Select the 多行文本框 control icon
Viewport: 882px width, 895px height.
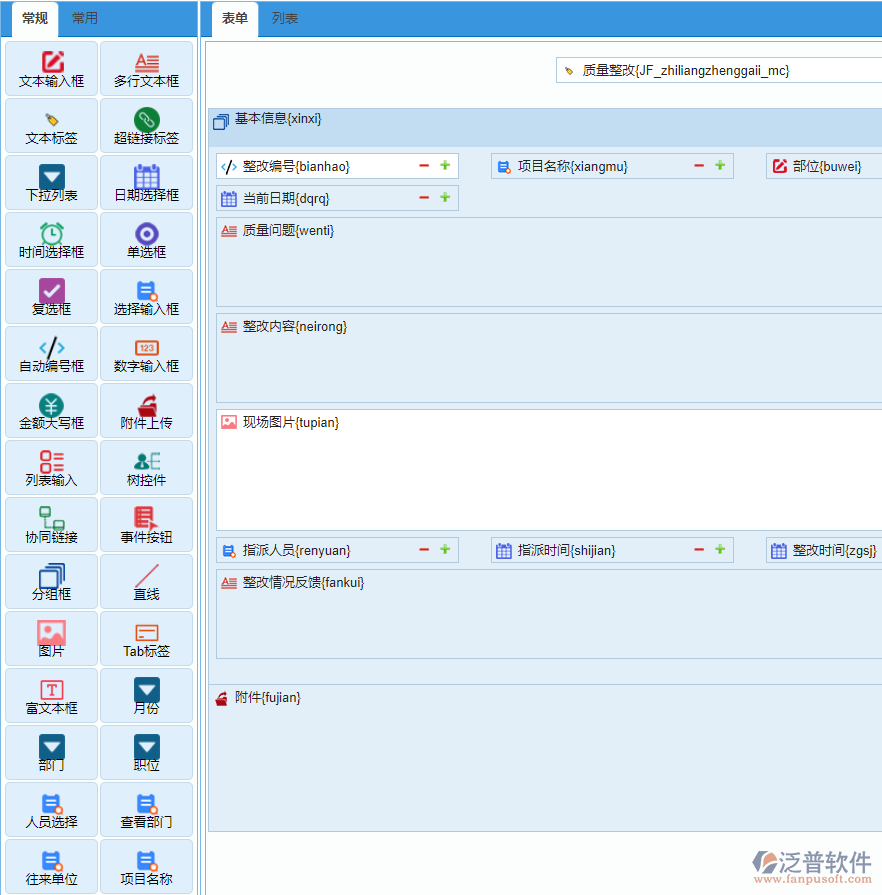(x=146, y=68)
